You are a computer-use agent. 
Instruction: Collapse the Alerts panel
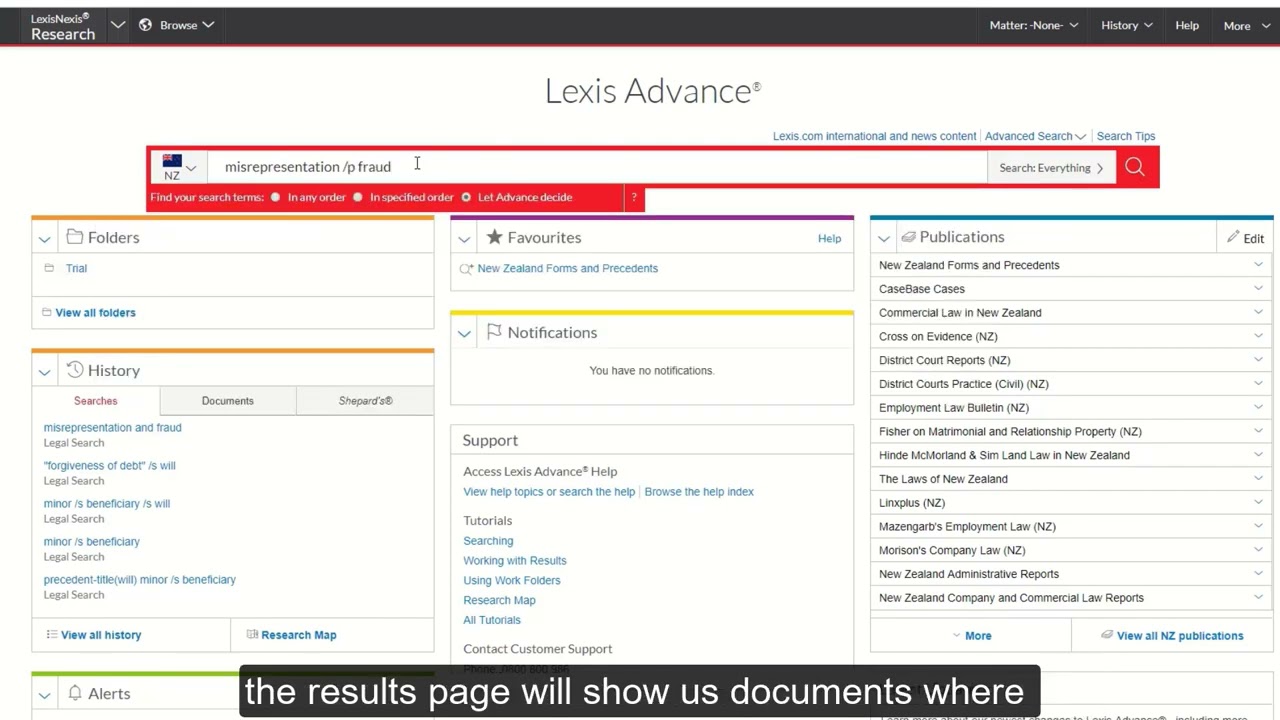point(44,694)
